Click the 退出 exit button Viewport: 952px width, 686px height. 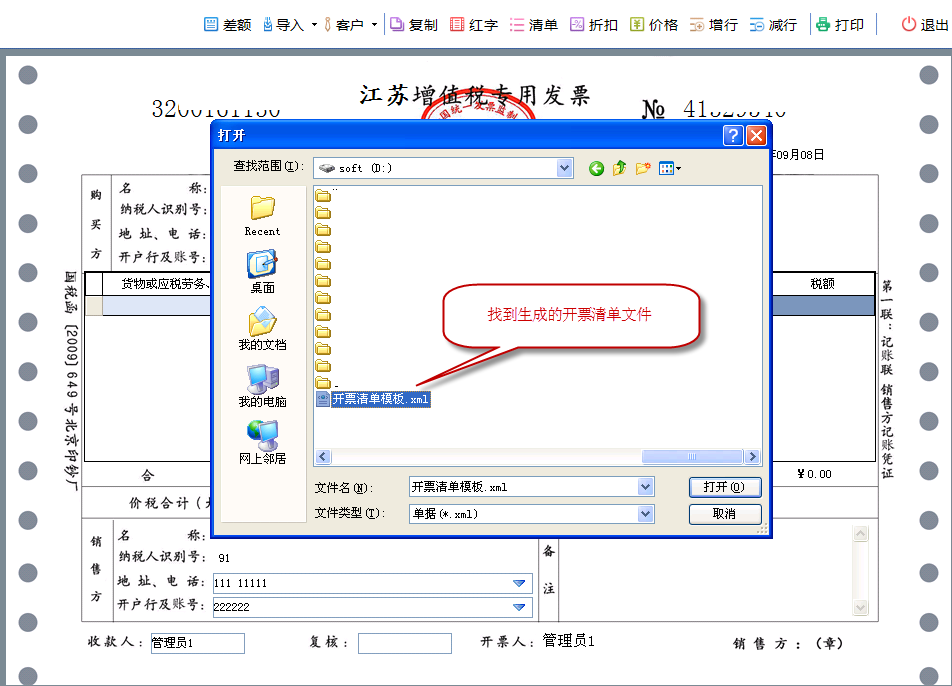(924, 24)
